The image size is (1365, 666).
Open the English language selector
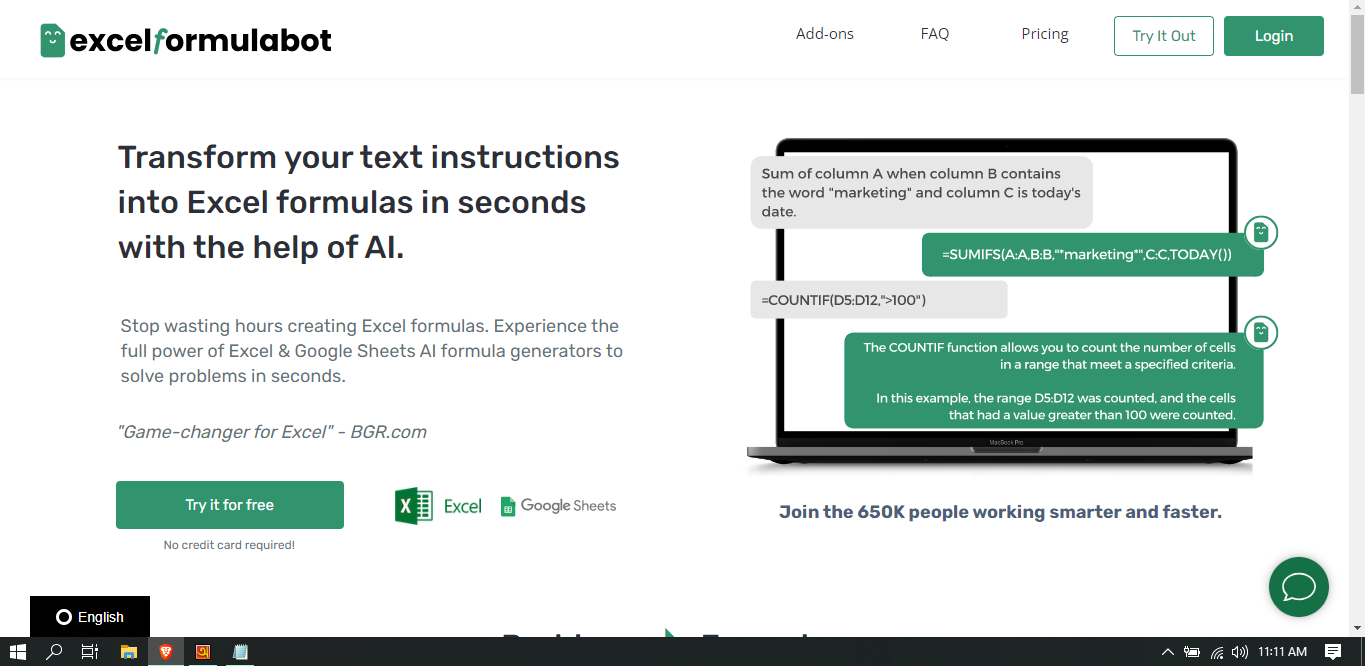(90, 617)
